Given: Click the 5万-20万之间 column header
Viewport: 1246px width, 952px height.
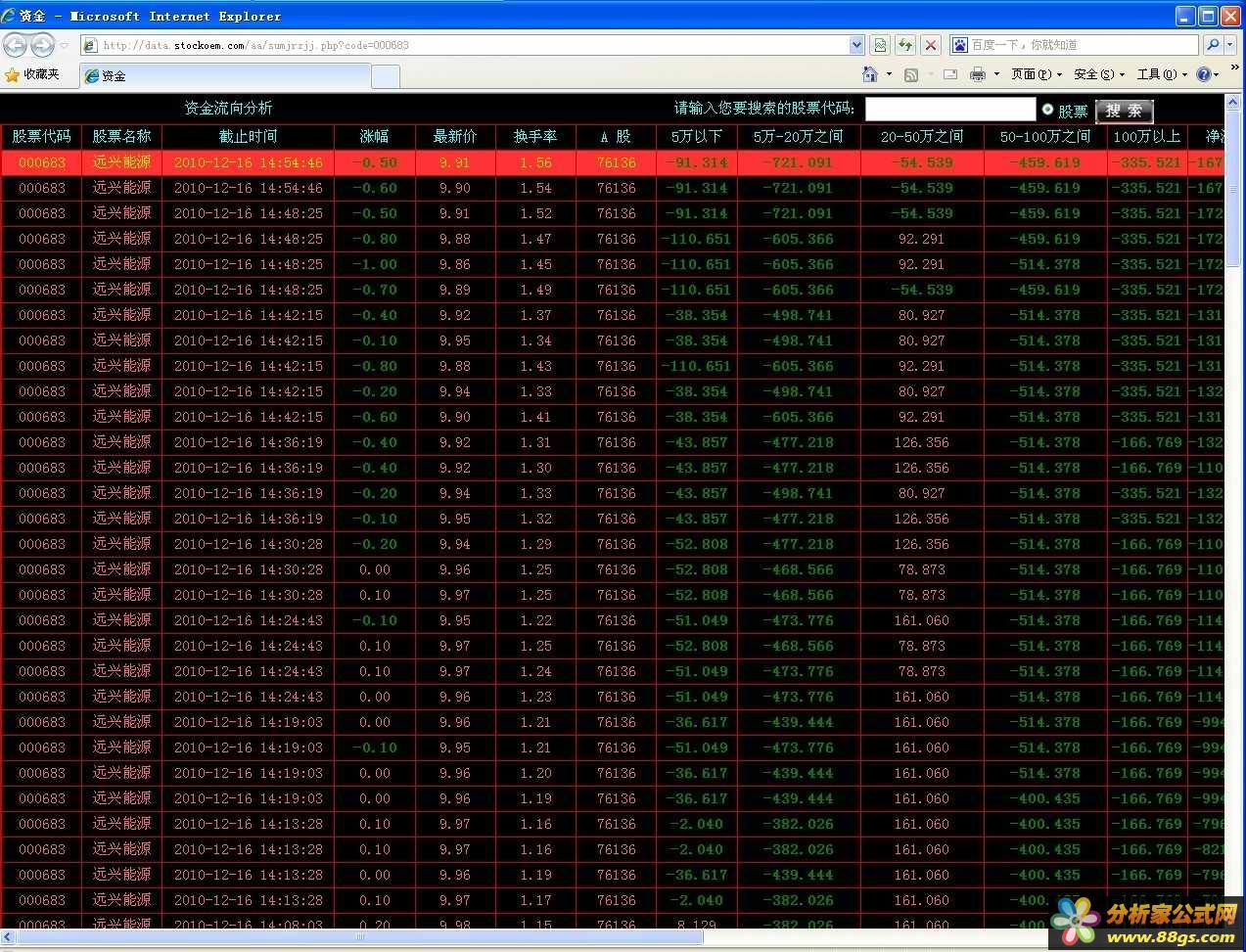Looking at the screenshot, I should (x=798, y=137).
